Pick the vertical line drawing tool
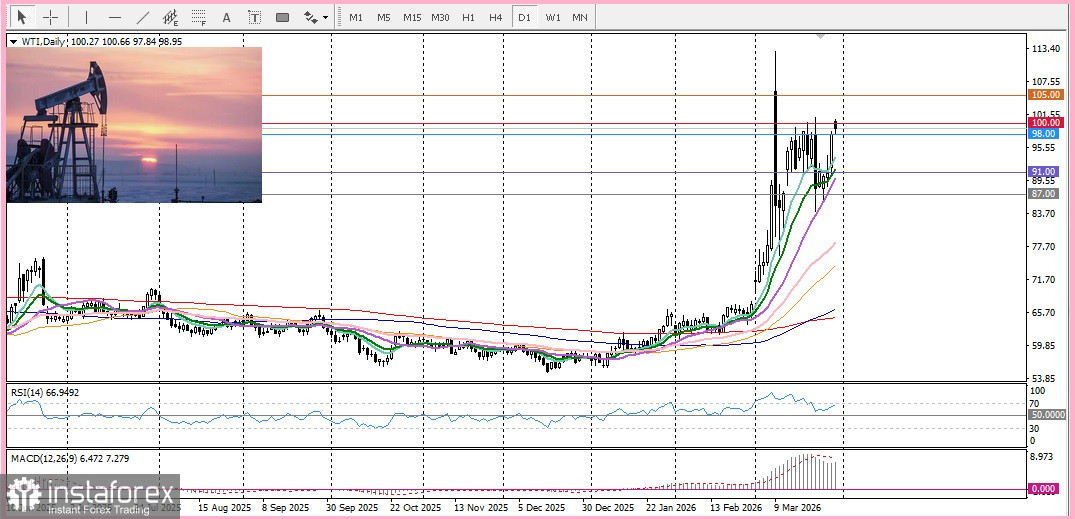 point(86,17)
